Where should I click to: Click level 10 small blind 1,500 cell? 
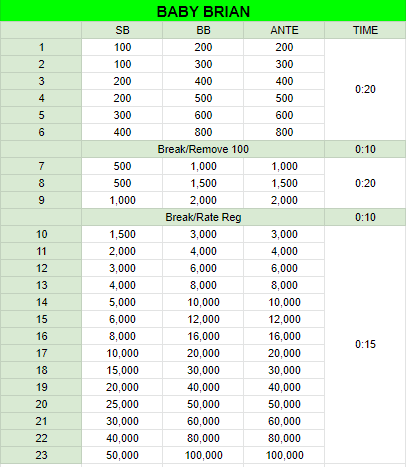click(122, 234)
